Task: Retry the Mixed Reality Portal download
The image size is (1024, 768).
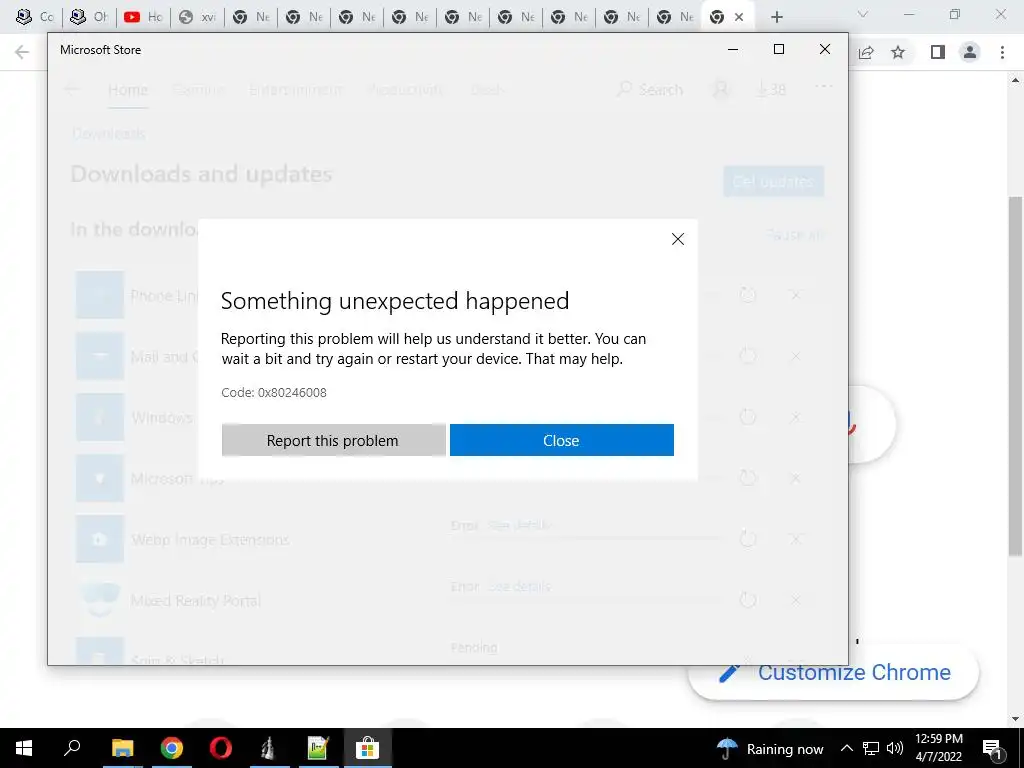Action: tap(748, 600)
